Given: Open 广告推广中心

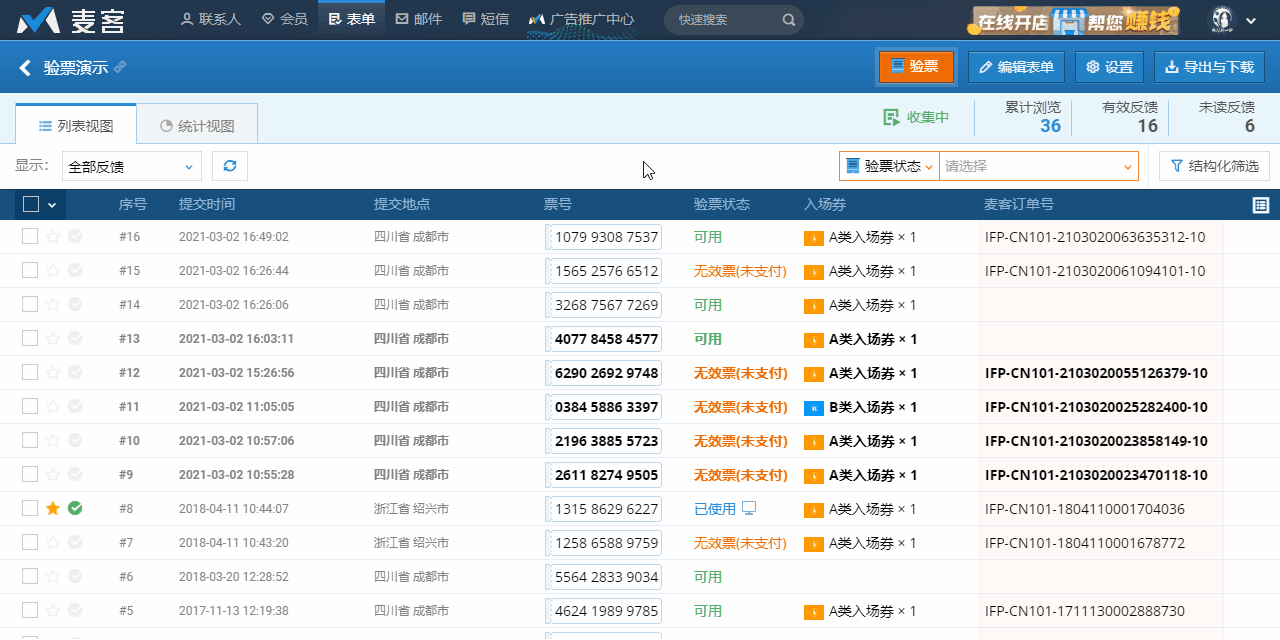Looking at the screenshot, I should pyautogui.click(x=581, y=19).
